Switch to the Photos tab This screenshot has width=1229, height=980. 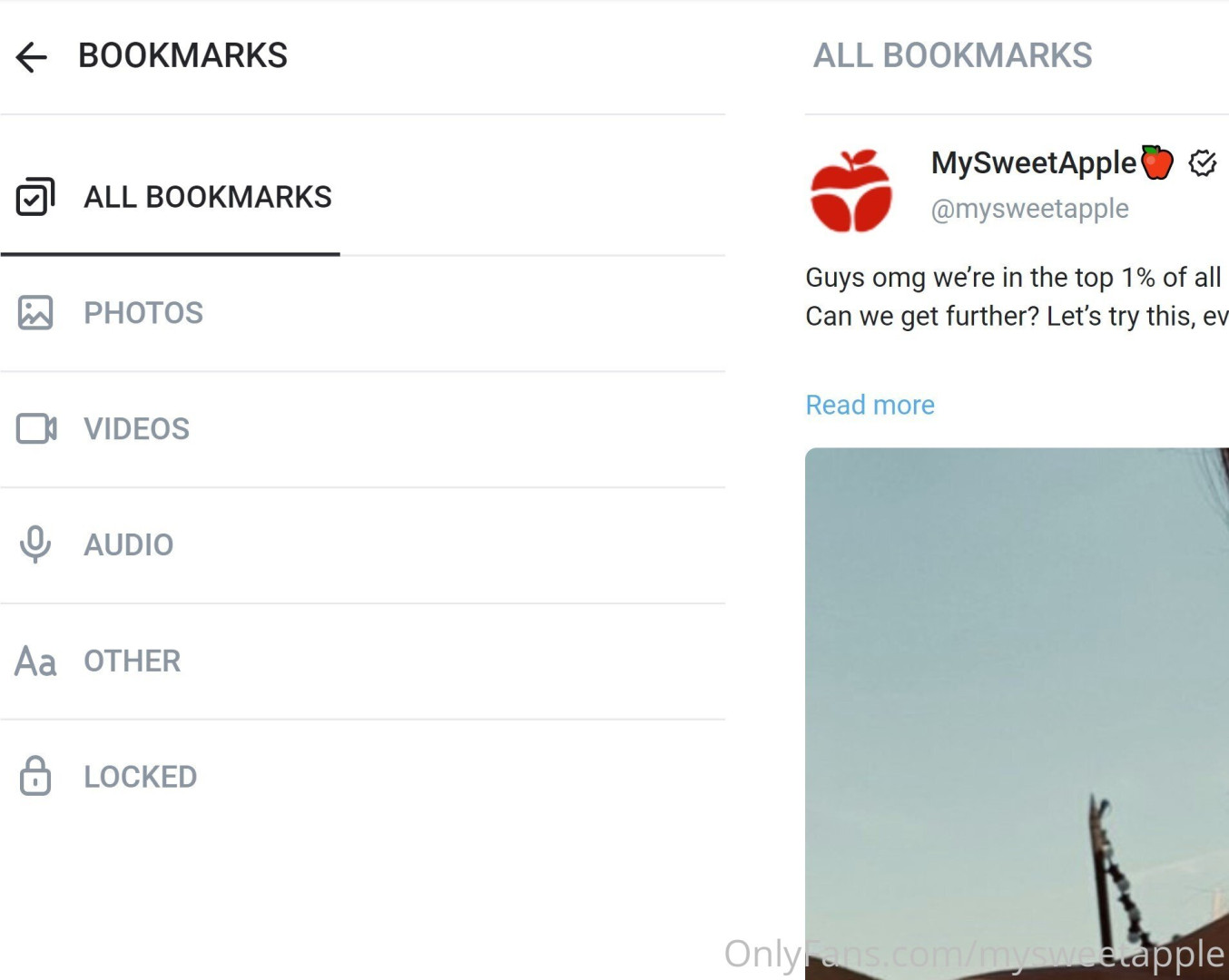coord(143,313)
